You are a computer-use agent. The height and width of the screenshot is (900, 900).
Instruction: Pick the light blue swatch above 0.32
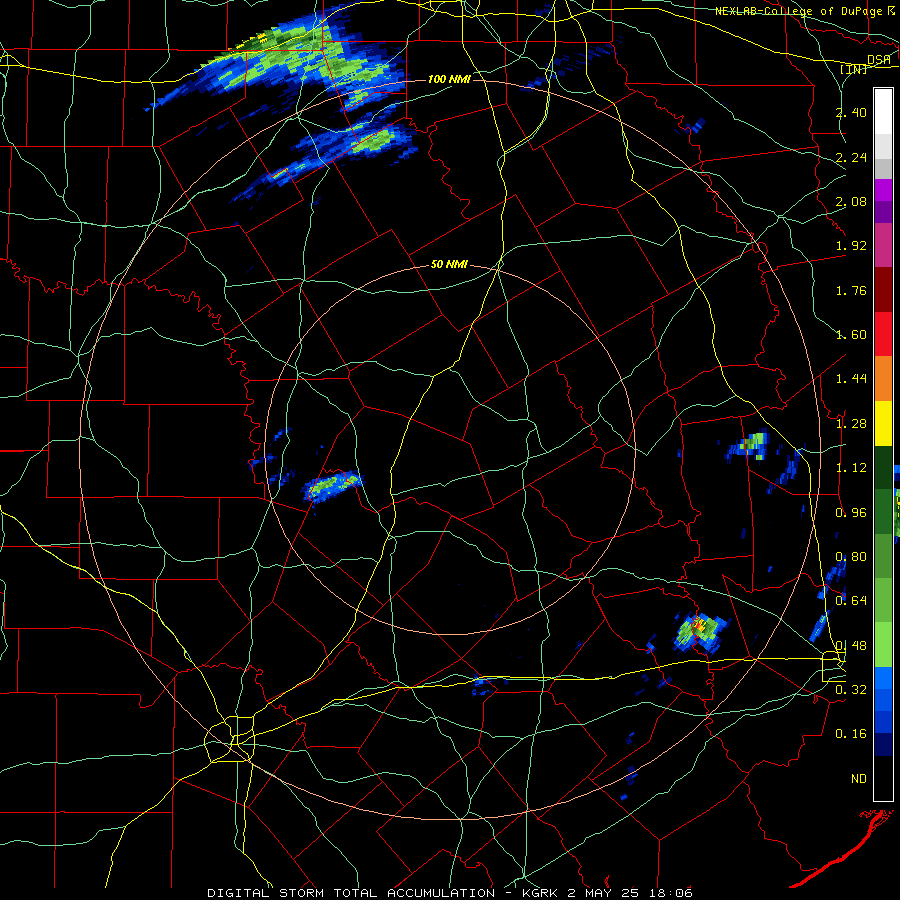pyautogui.click(x=883, y=678)
